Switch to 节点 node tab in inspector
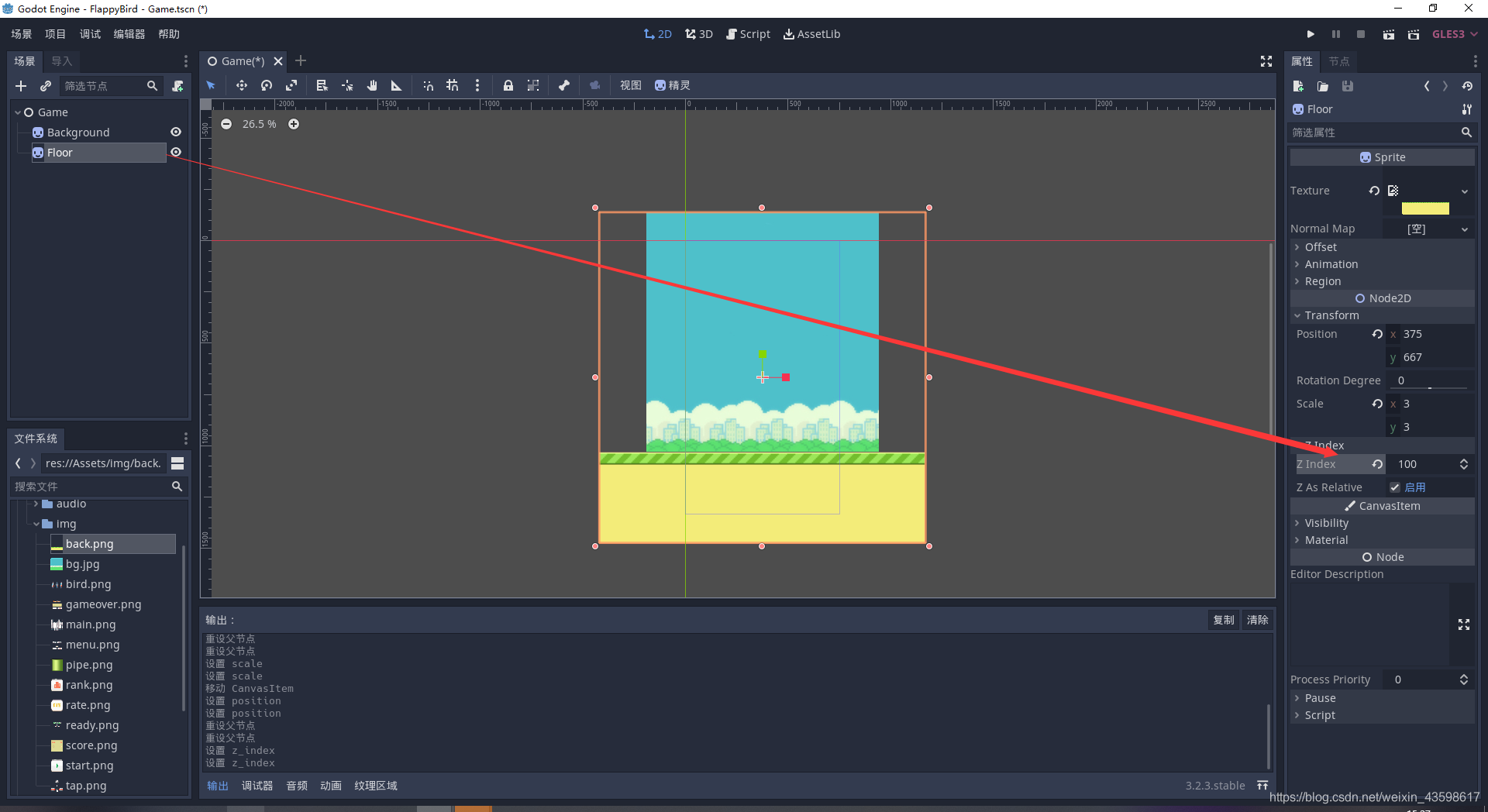Image resolution: width=1488 pixels, height=812 pixels. 1338,61
